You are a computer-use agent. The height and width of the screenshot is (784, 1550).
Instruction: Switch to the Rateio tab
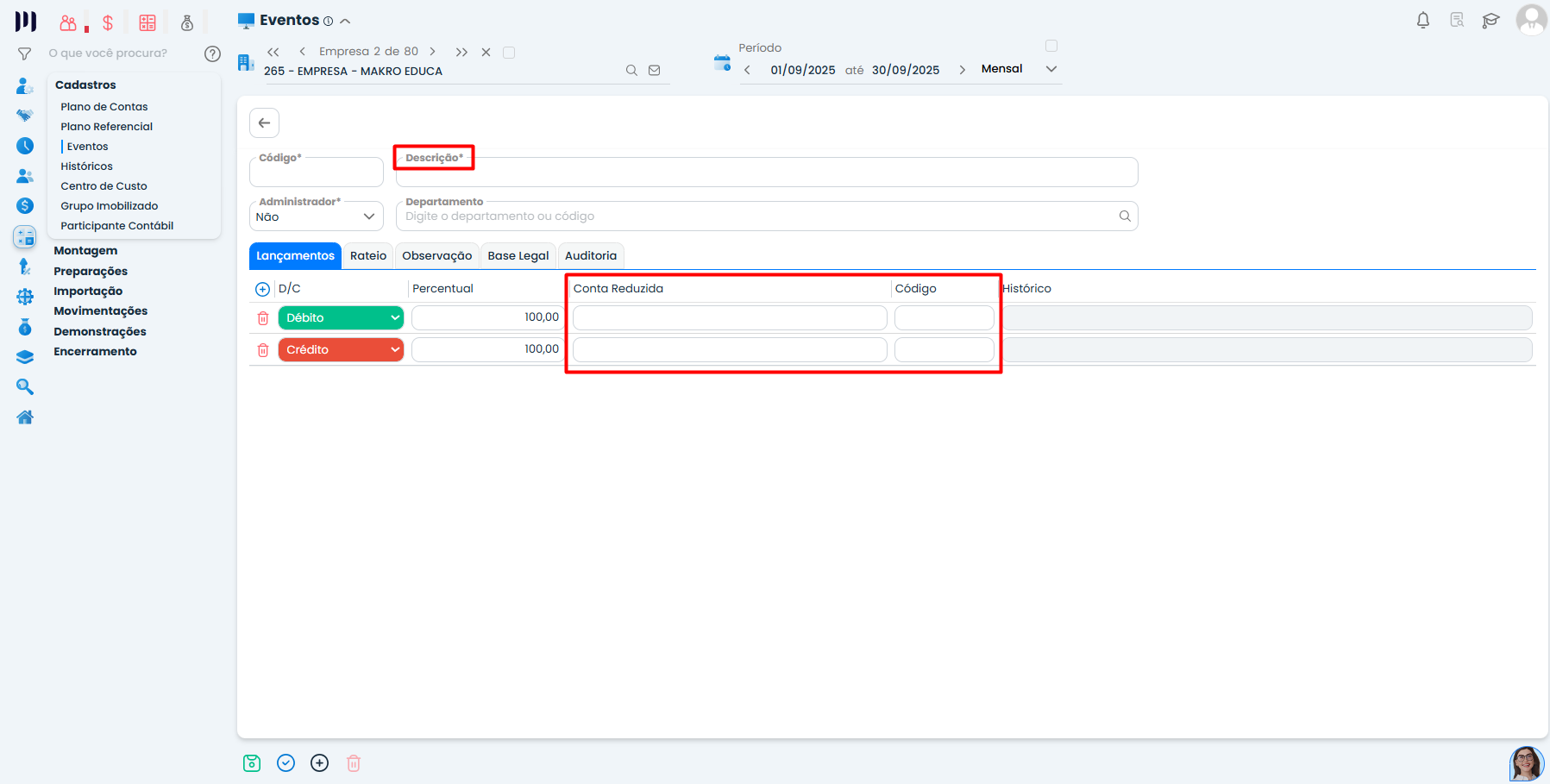tap(368, 256)
